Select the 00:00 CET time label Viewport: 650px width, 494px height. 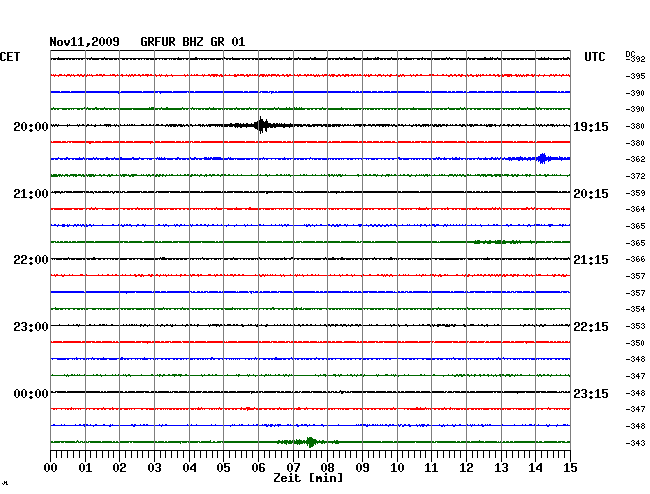31,393
